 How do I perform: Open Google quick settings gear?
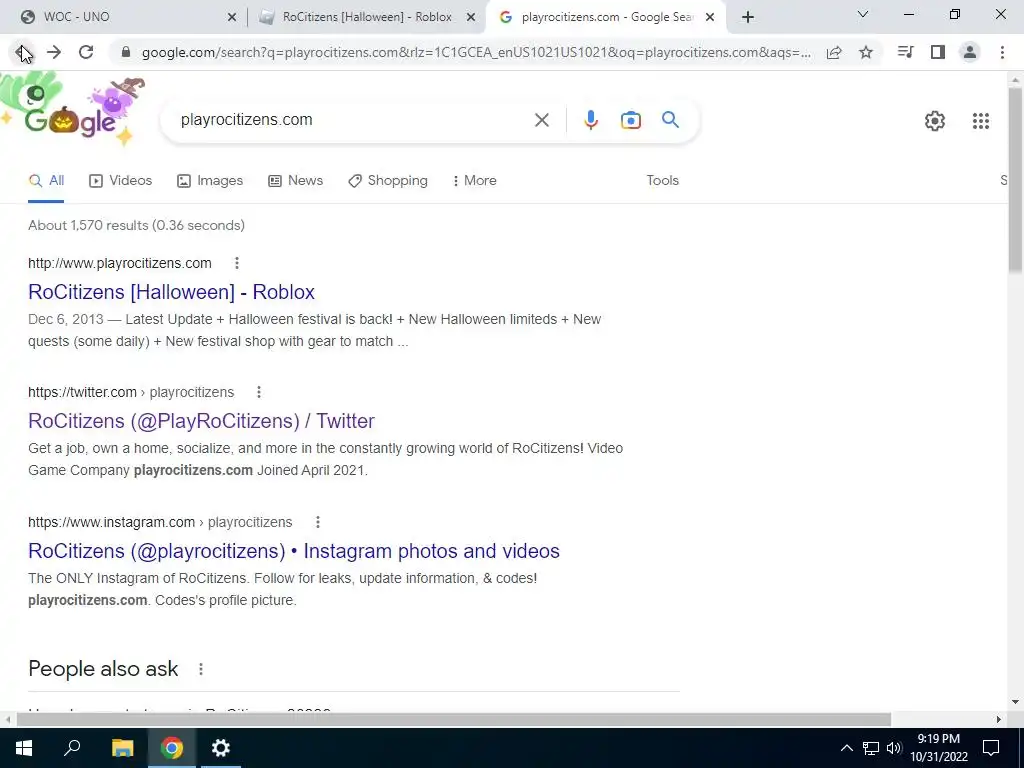935,121
